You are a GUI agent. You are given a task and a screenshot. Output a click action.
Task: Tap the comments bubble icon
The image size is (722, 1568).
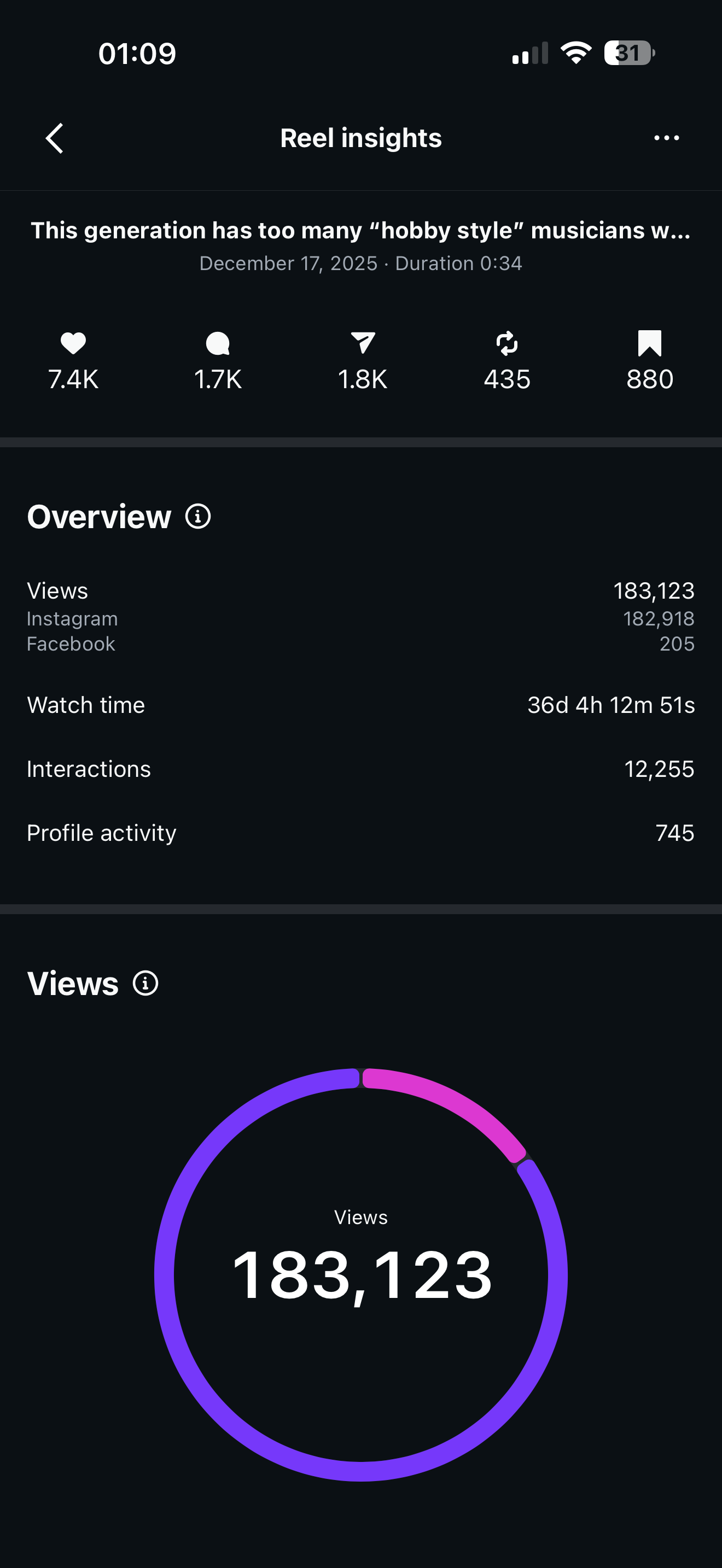[218, 343]
